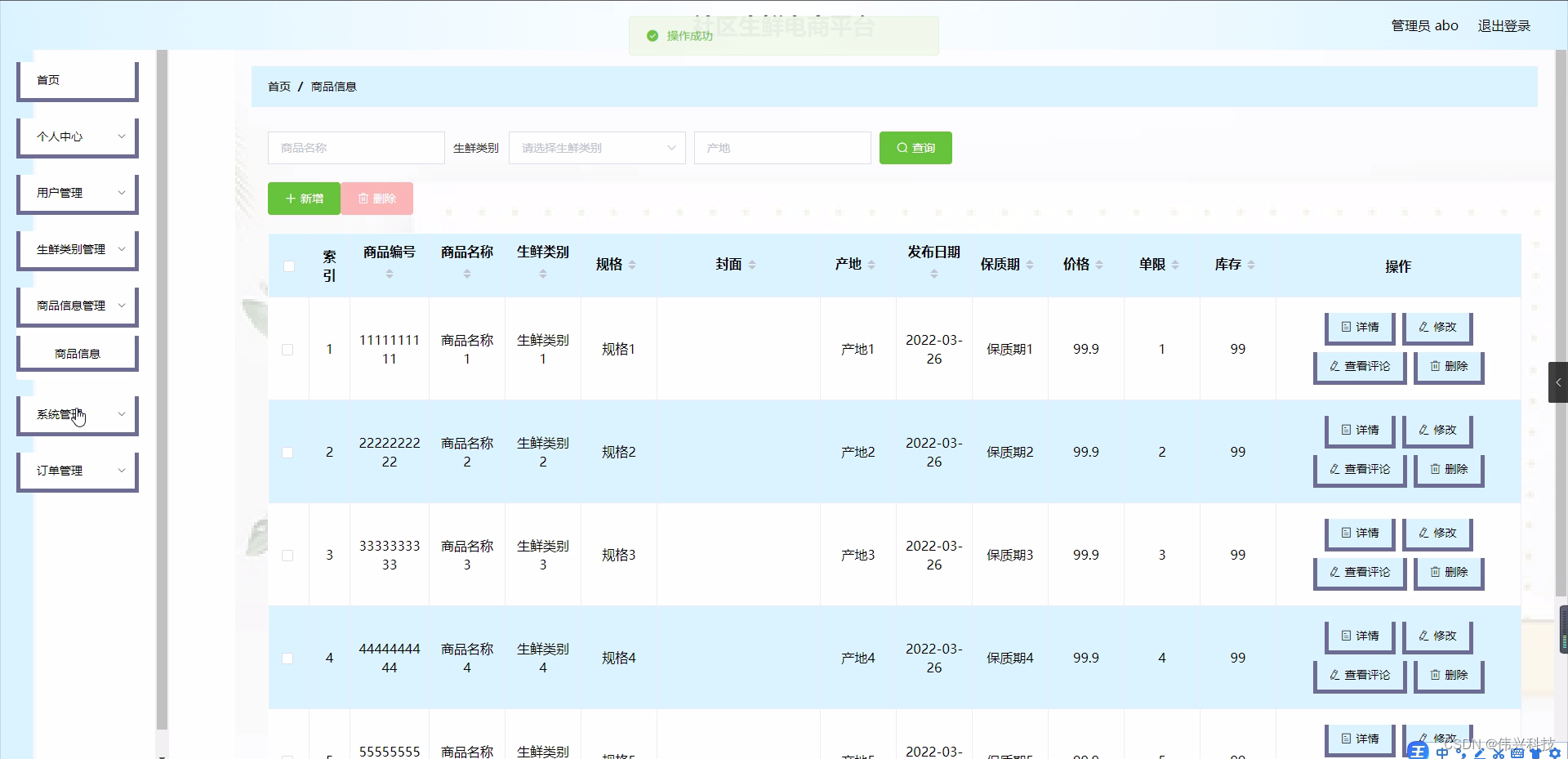Expand the 生鲜类别管理 sidebar menu
The image size is (1568, 759).
coord(78,250)
